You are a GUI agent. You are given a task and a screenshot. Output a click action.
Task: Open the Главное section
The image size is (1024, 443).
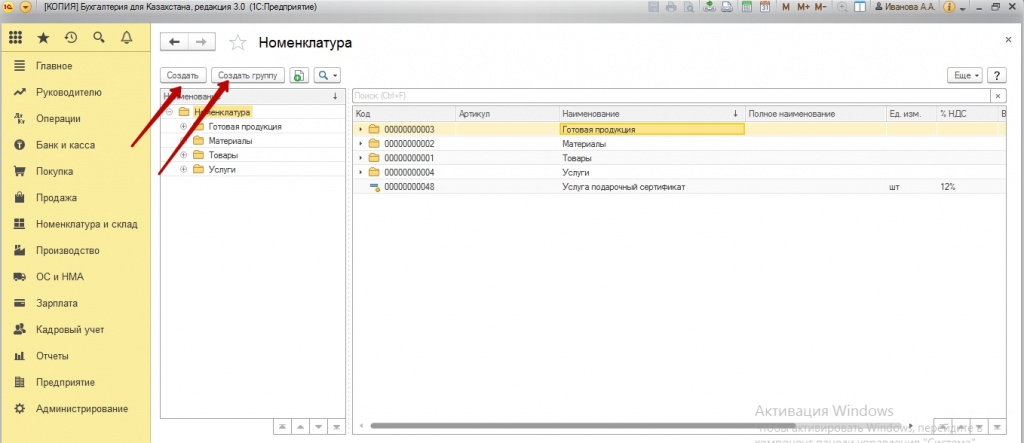point(54,66)
